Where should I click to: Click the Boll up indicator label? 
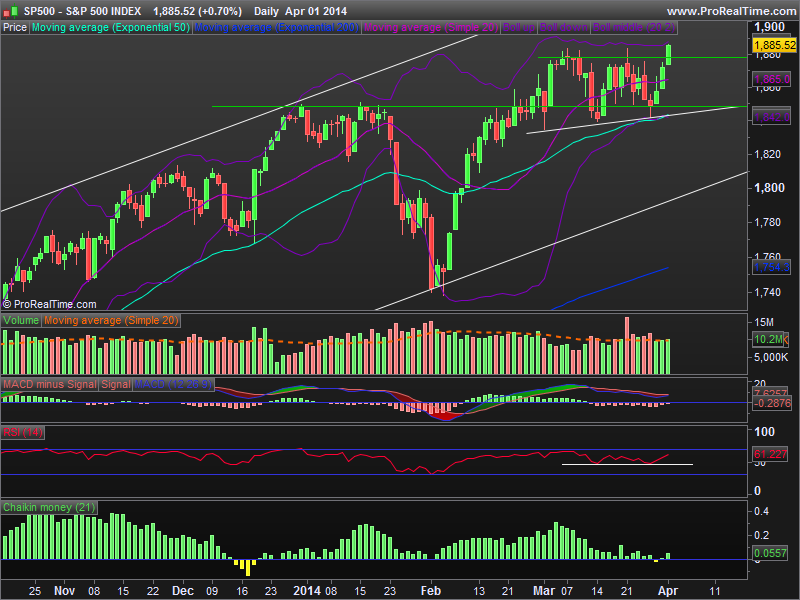point(519,28)
